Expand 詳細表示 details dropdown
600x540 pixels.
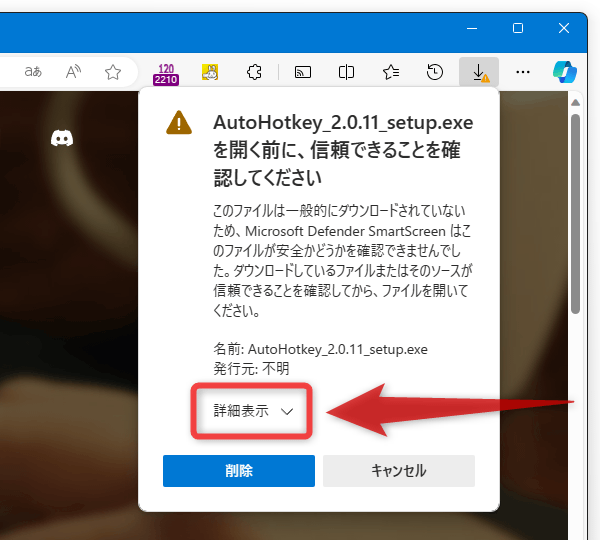(x=252, y=411)
